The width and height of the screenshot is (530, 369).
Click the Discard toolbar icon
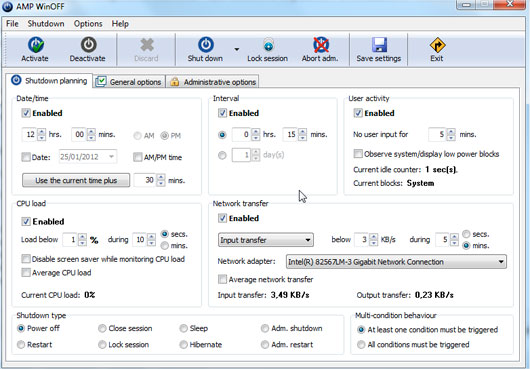[x=147, y=45]
